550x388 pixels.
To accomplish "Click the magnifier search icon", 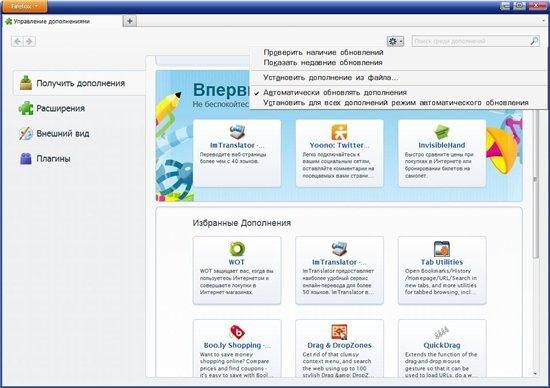I will 534,41.
